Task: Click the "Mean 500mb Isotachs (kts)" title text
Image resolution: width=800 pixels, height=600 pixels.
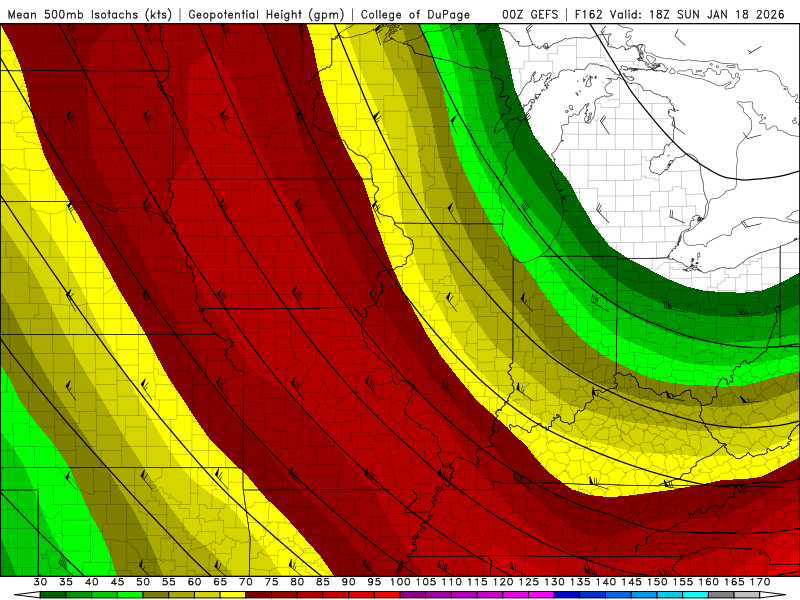Action: point(90,14)
